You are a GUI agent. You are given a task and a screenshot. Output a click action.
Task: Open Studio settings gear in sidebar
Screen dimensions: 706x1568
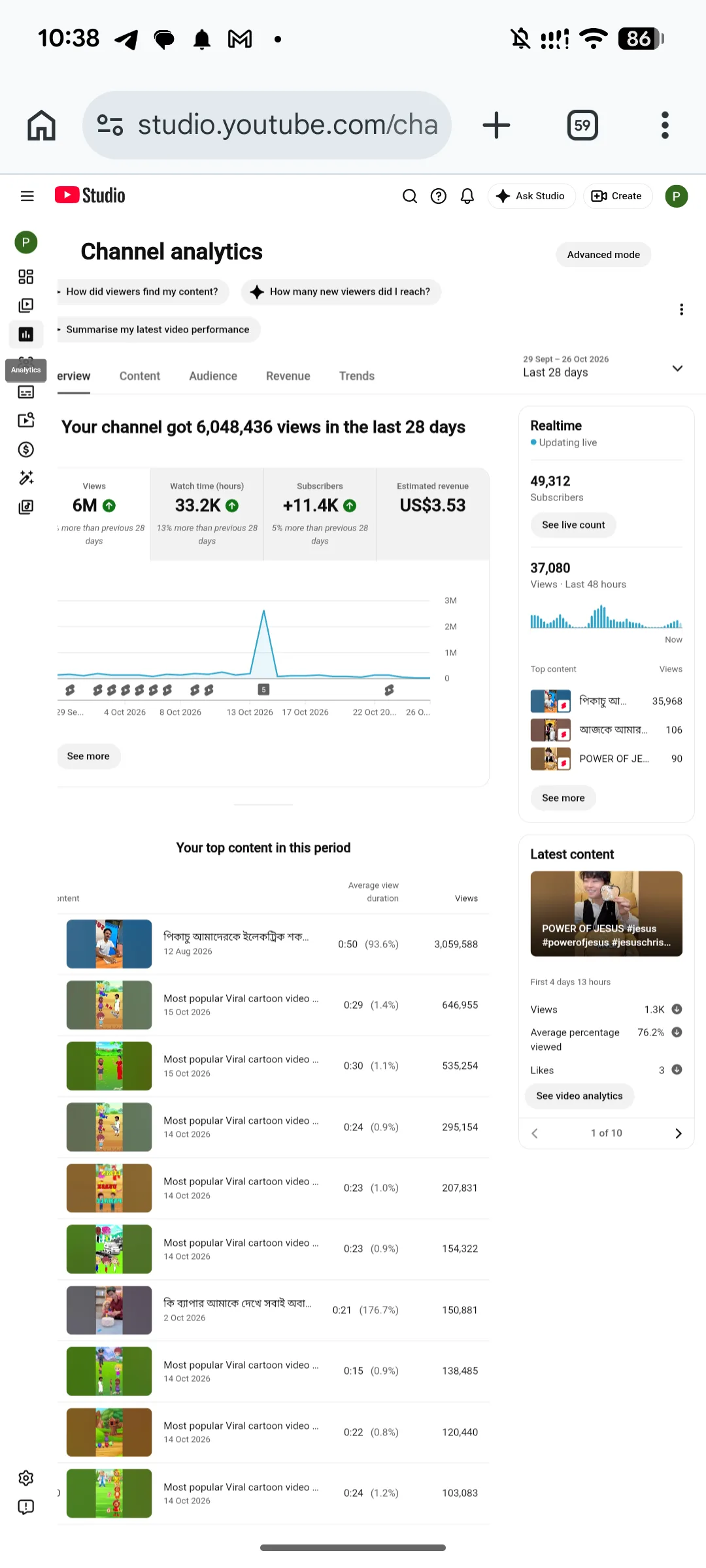click(x=26, y=1478)
